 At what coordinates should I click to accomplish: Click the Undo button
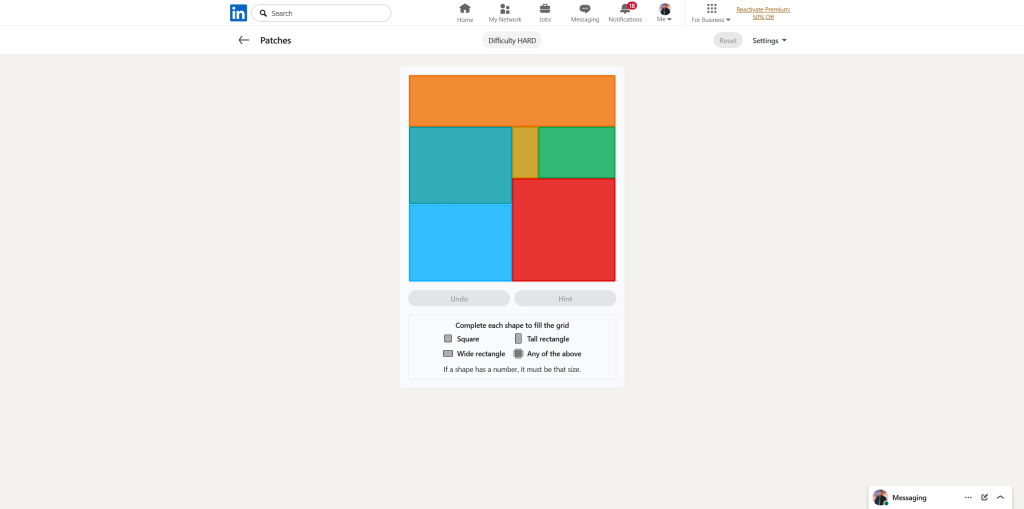459,299
